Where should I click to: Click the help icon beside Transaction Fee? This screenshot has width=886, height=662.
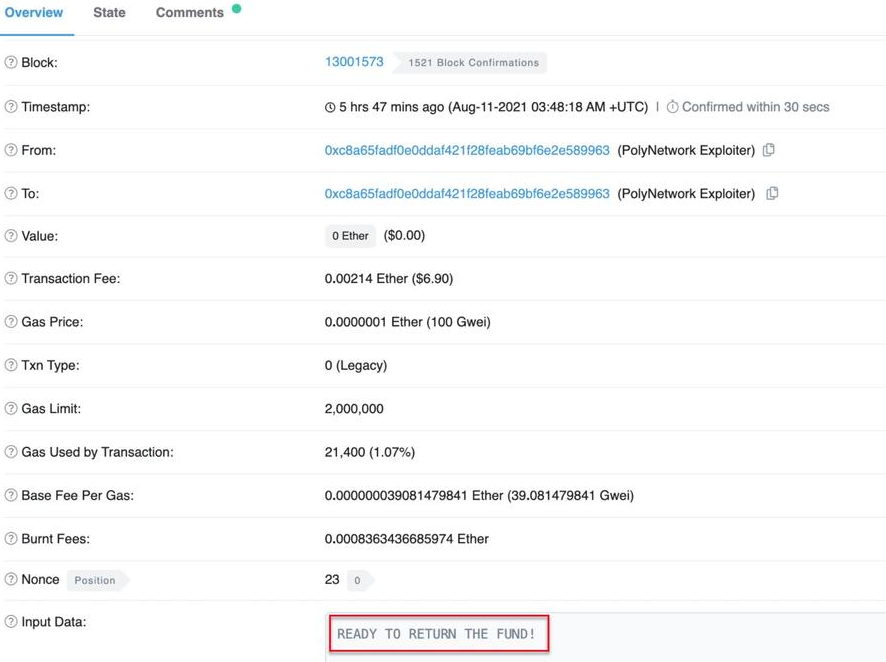point(11,278)
